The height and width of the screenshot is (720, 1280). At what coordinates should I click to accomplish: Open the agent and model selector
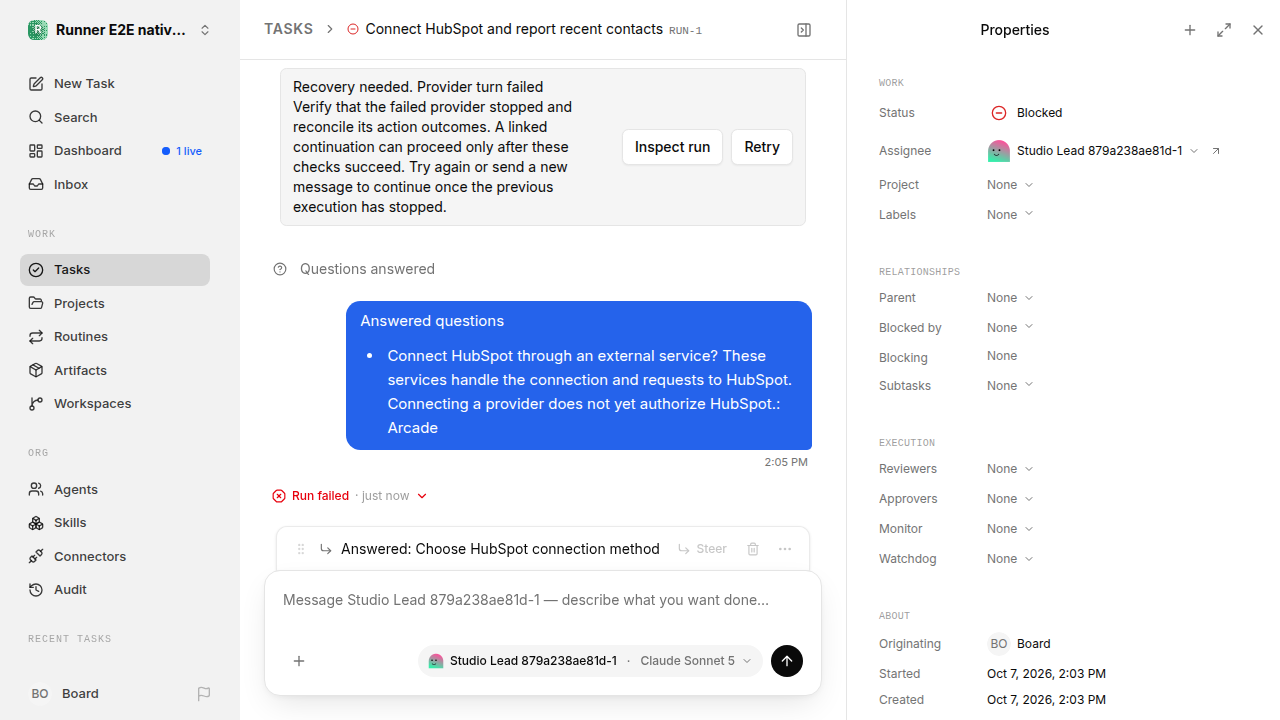(x=590, y=661)
